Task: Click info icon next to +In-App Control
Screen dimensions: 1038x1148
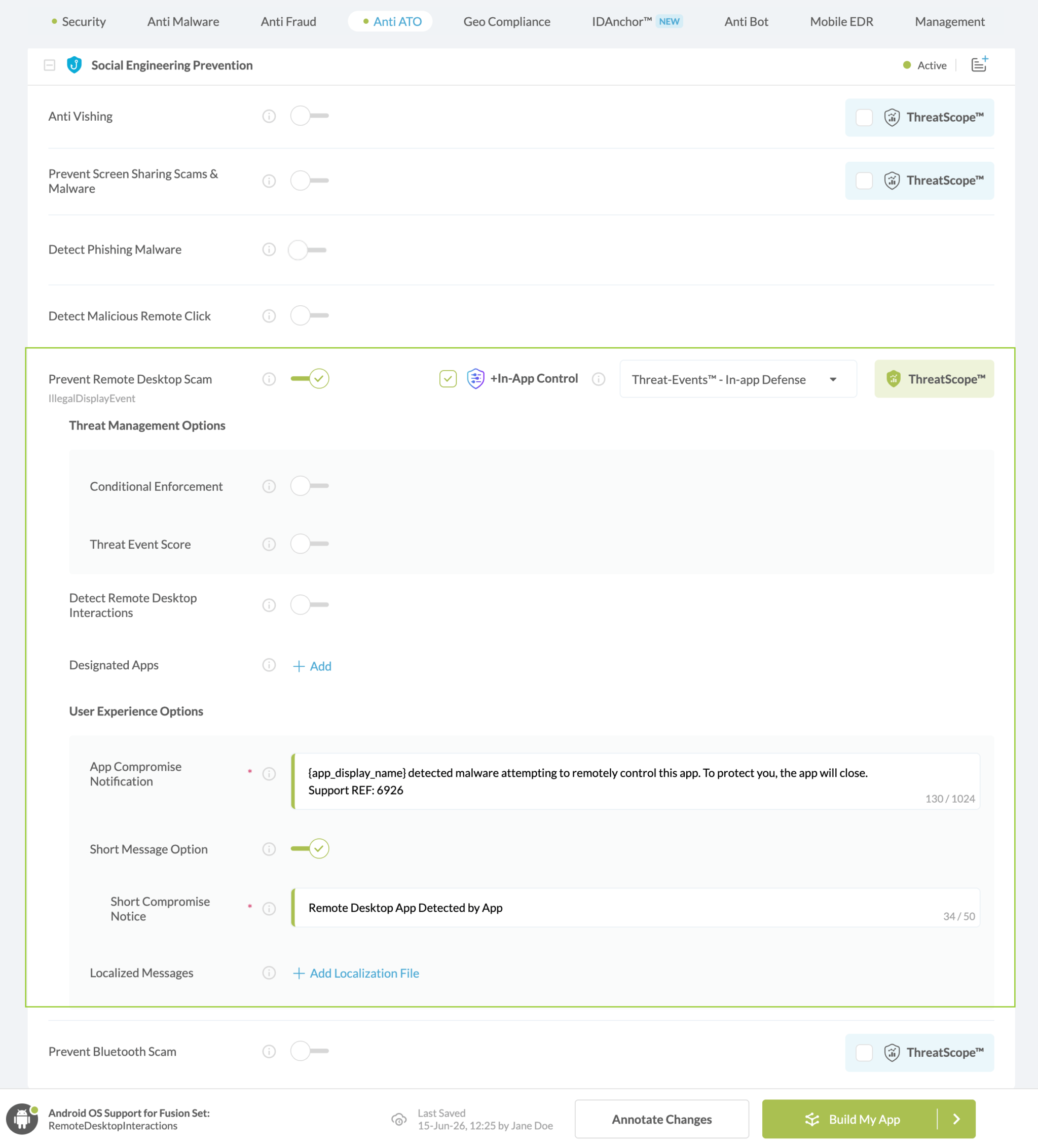Action: 598,379
